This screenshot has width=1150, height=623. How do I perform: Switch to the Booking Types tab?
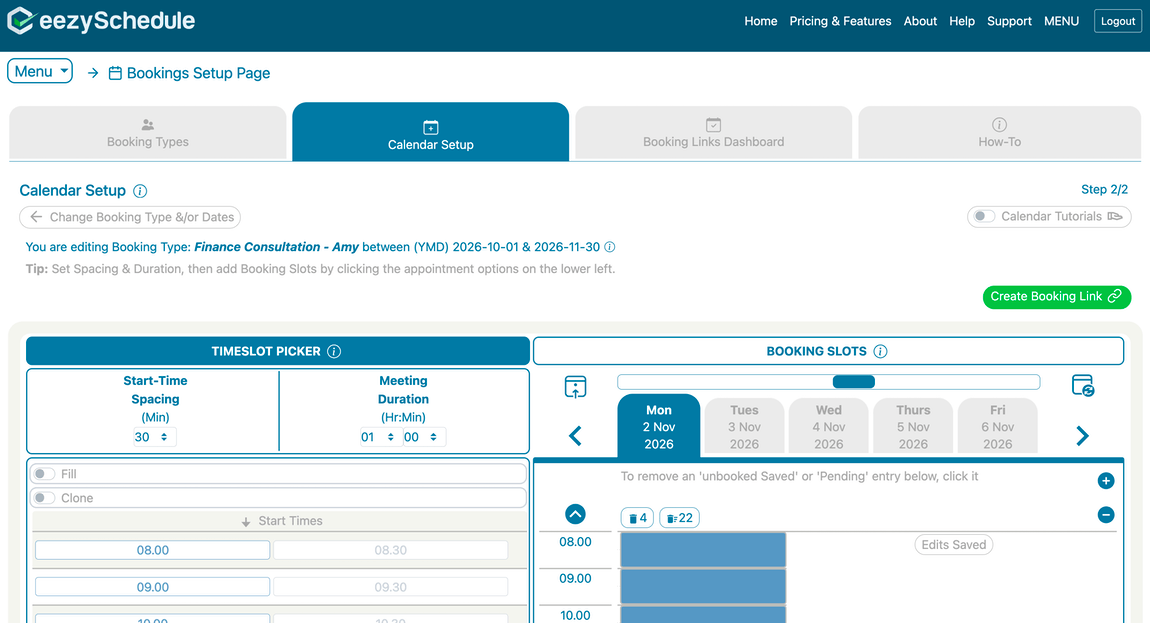coord(147,134)
